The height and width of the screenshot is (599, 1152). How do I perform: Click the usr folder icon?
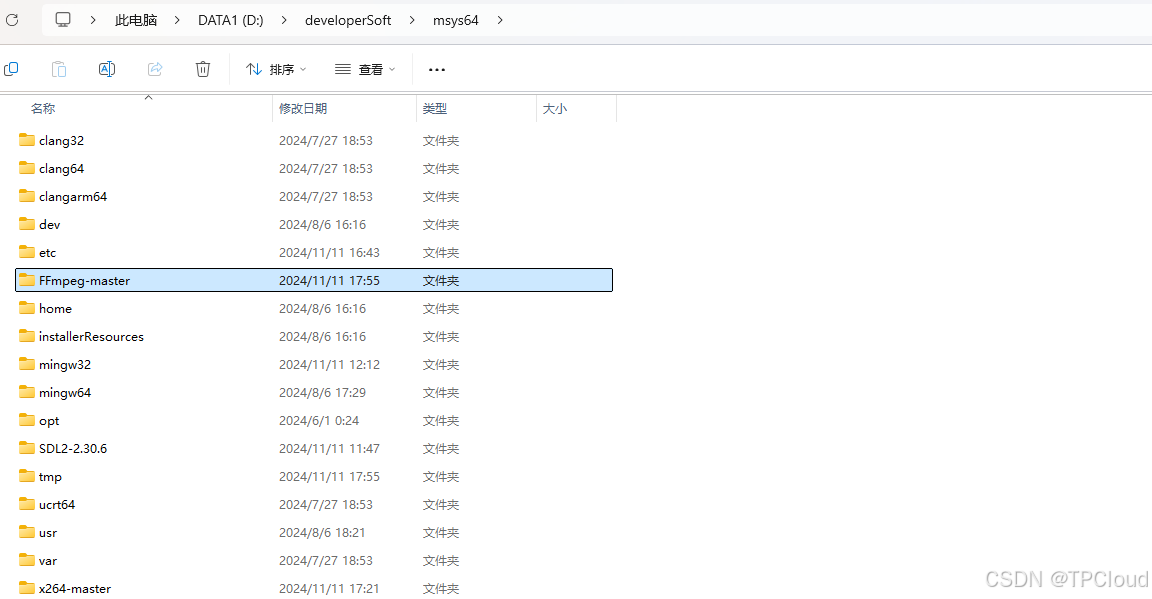[27, 531]
